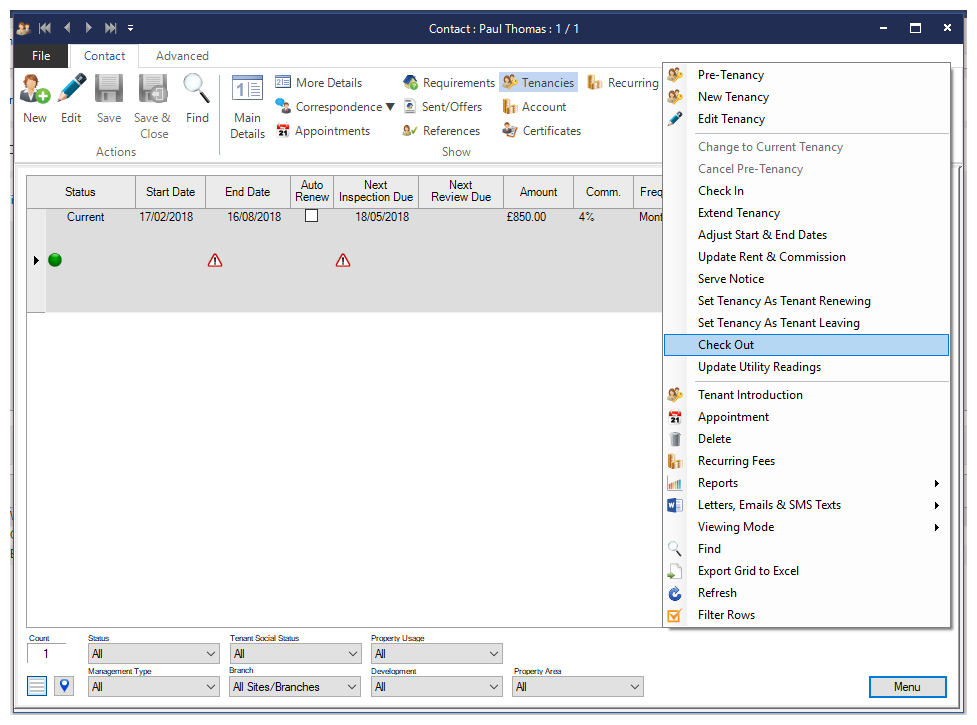Click the Find magnifier icon in ribbon
Image resolution: width=977 pixels, height=725 pixels.
click(x=197, y=90)
